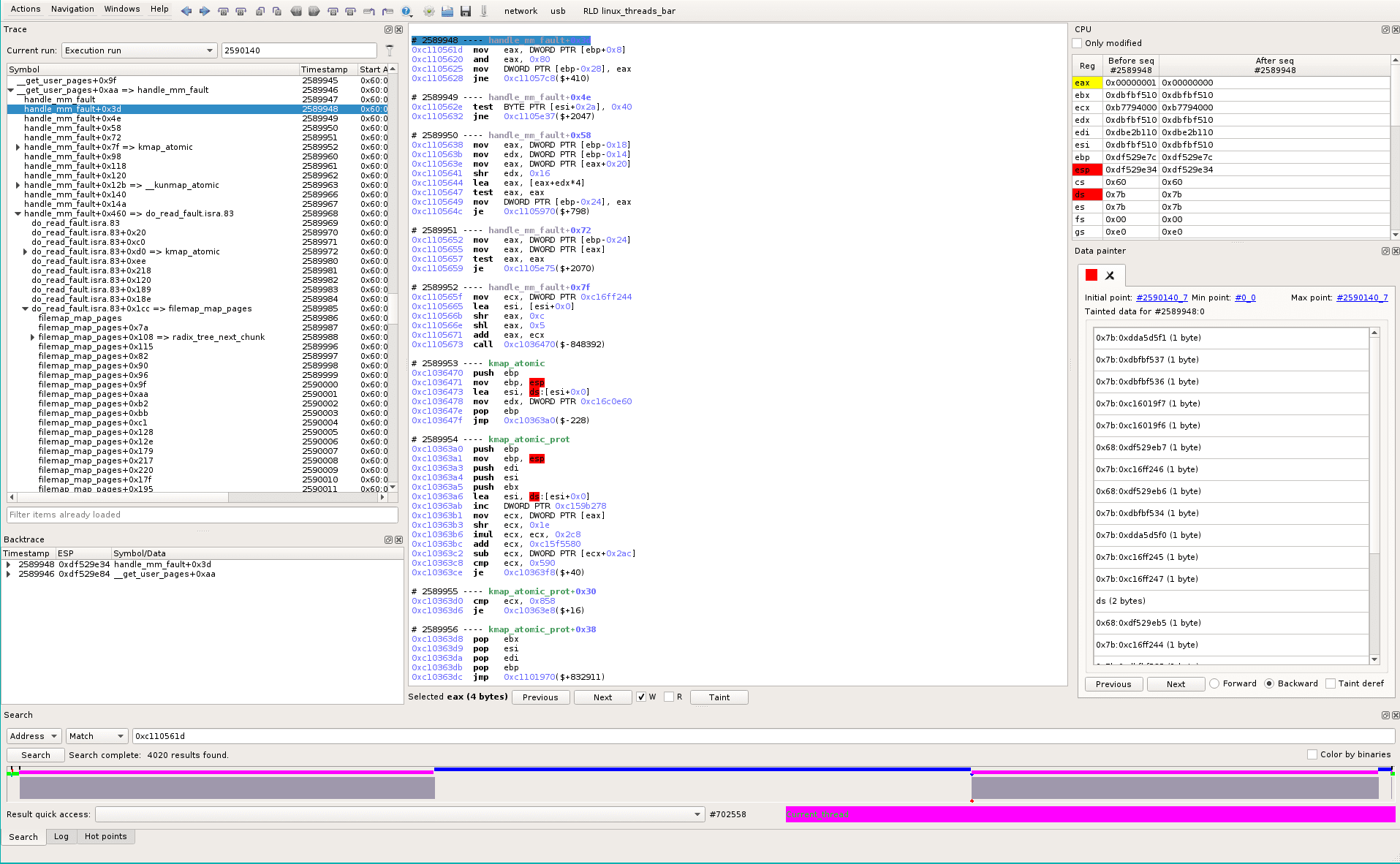
Task: Detach the Trace panel using its float icon
Action: click(387, 29)
